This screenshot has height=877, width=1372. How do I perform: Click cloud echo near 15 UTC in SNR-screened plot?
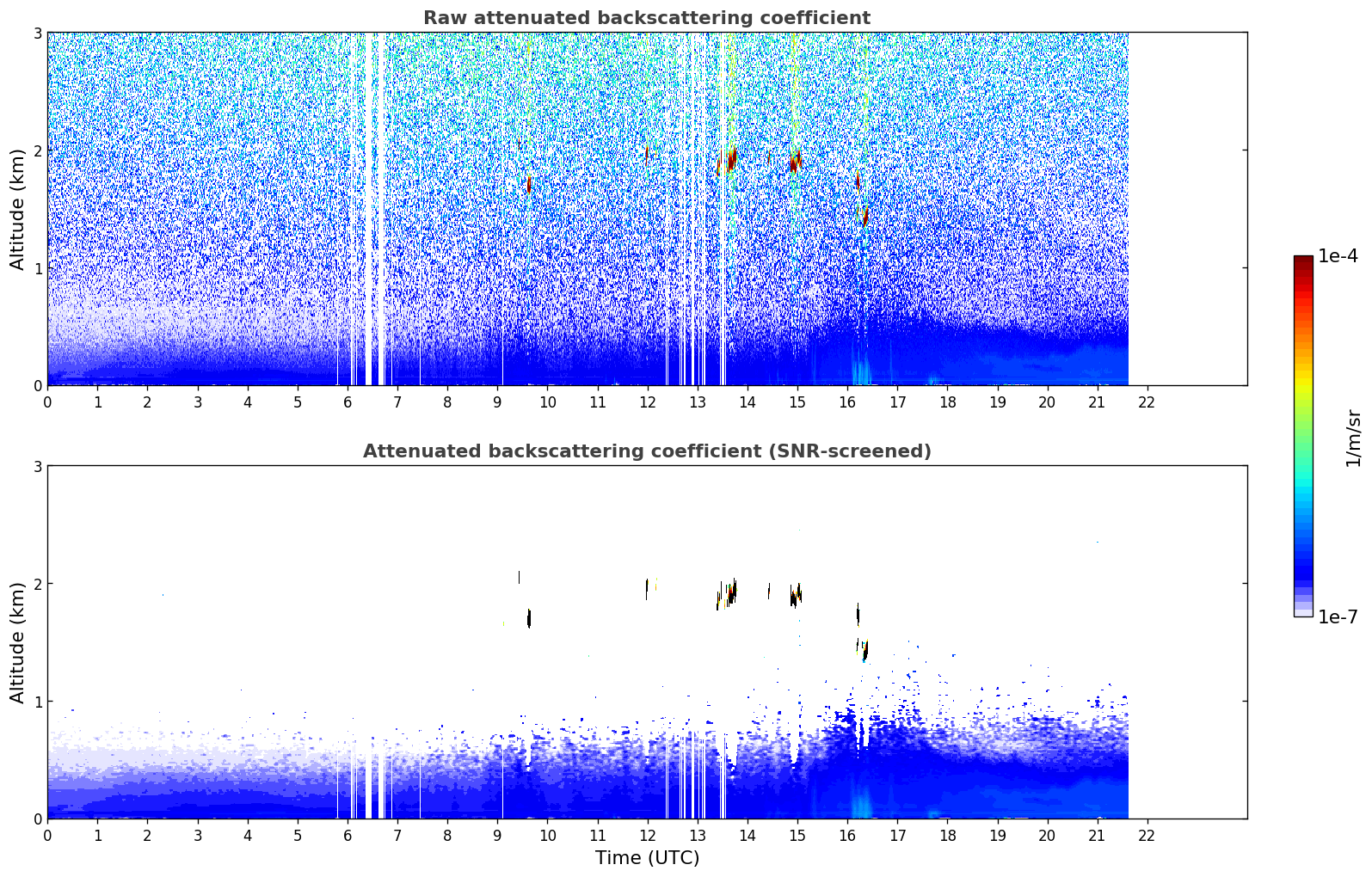point(796,594)
